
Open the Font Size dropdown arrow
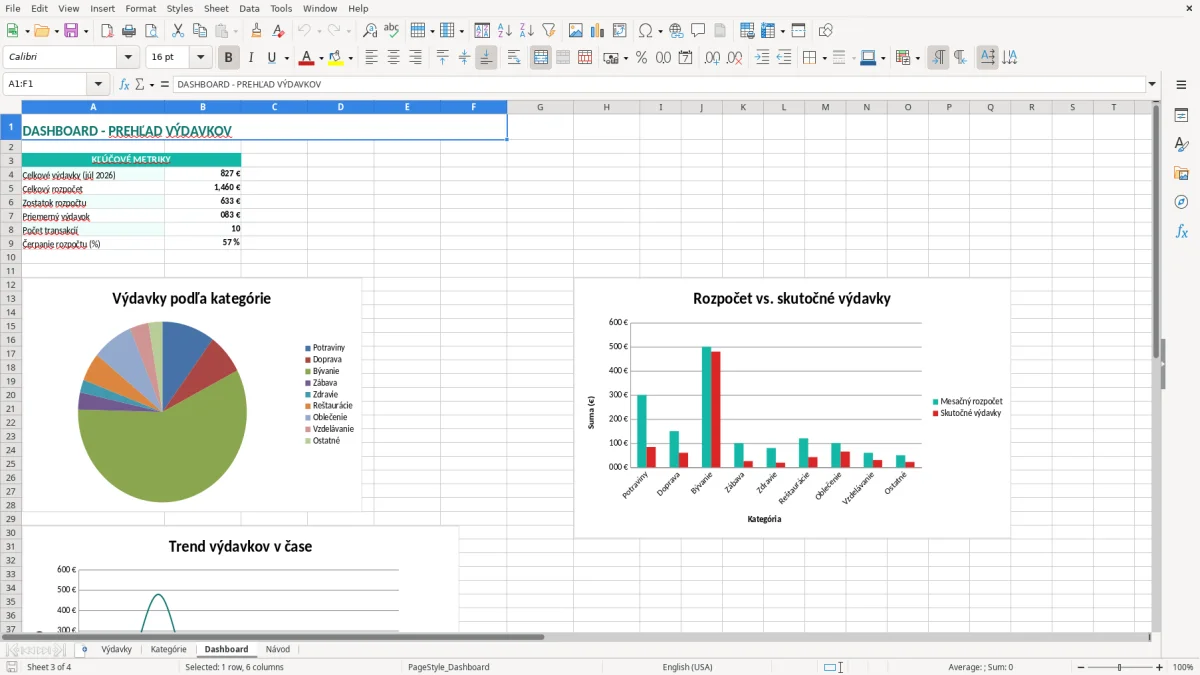click(x=201, y=58)
